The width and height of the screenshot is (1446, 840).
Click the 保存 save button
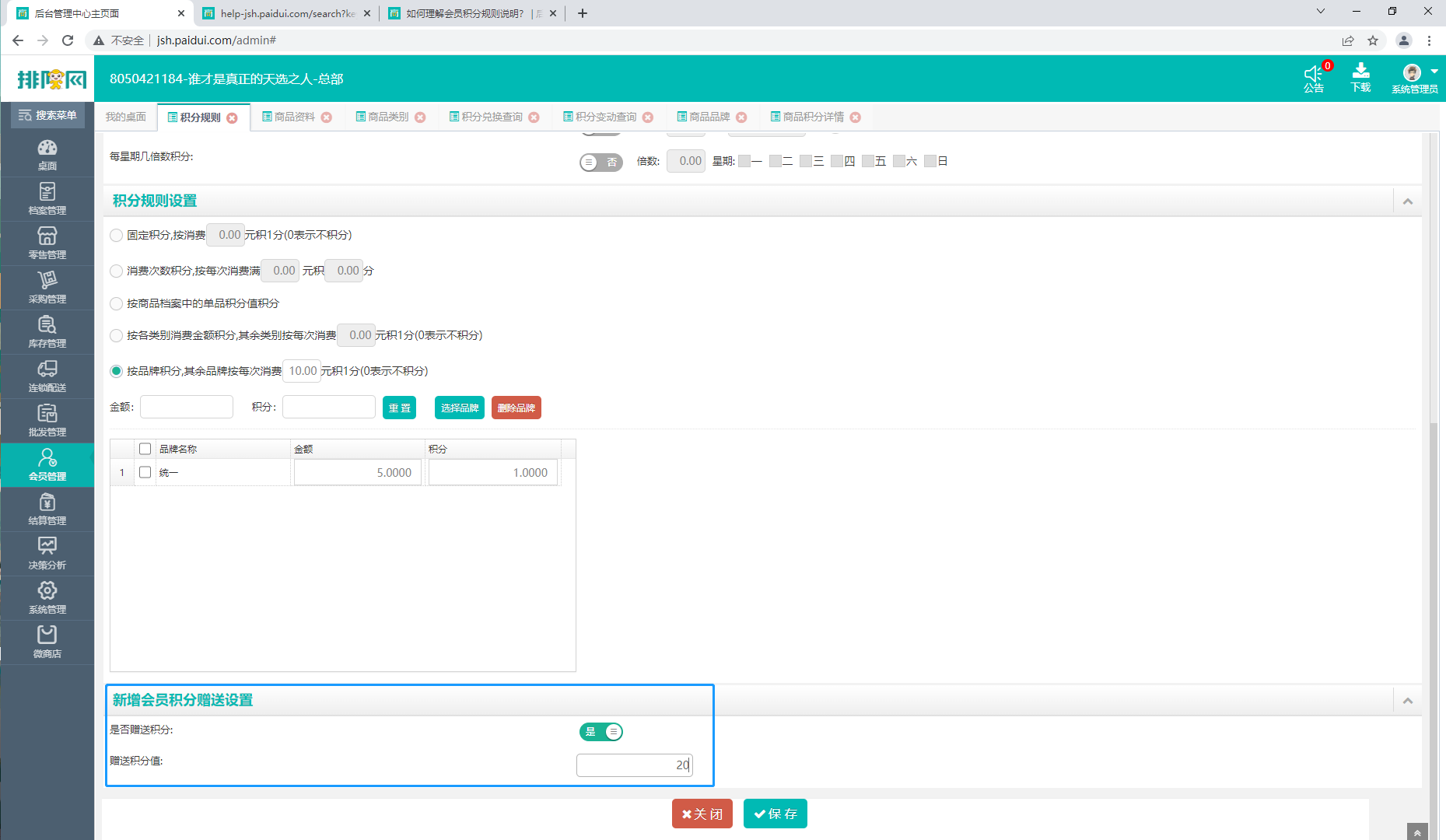coord(776,814)
